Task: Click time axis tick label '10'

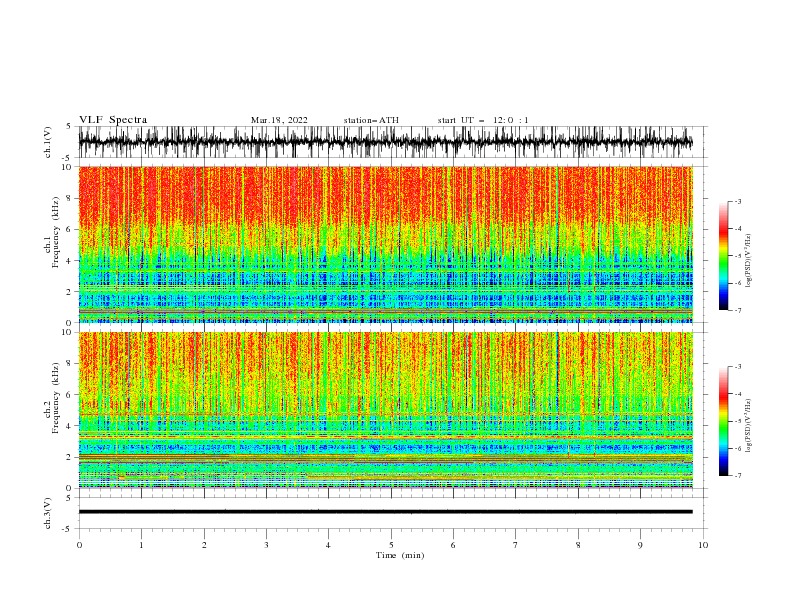Action: (703, 545)
